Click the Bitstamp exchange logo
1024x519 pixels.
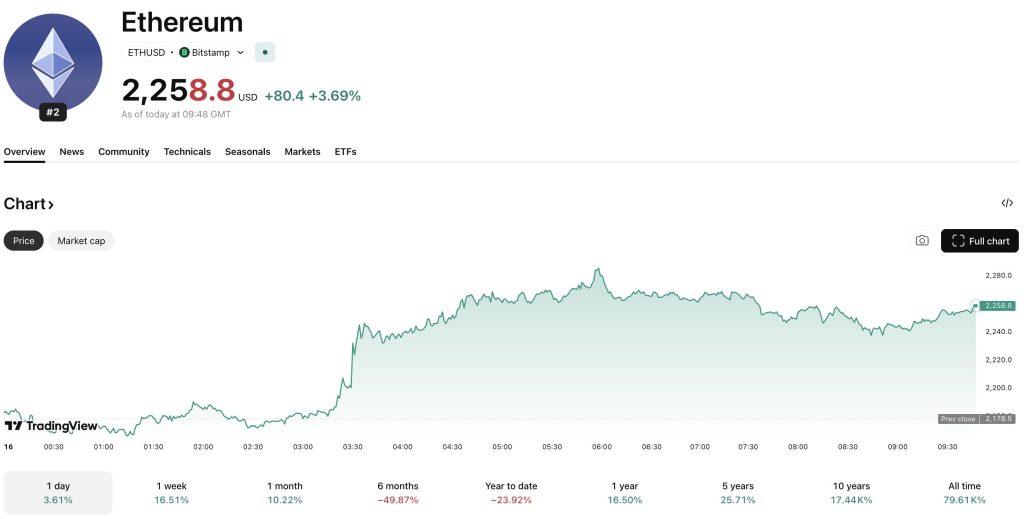pos(184,52)
